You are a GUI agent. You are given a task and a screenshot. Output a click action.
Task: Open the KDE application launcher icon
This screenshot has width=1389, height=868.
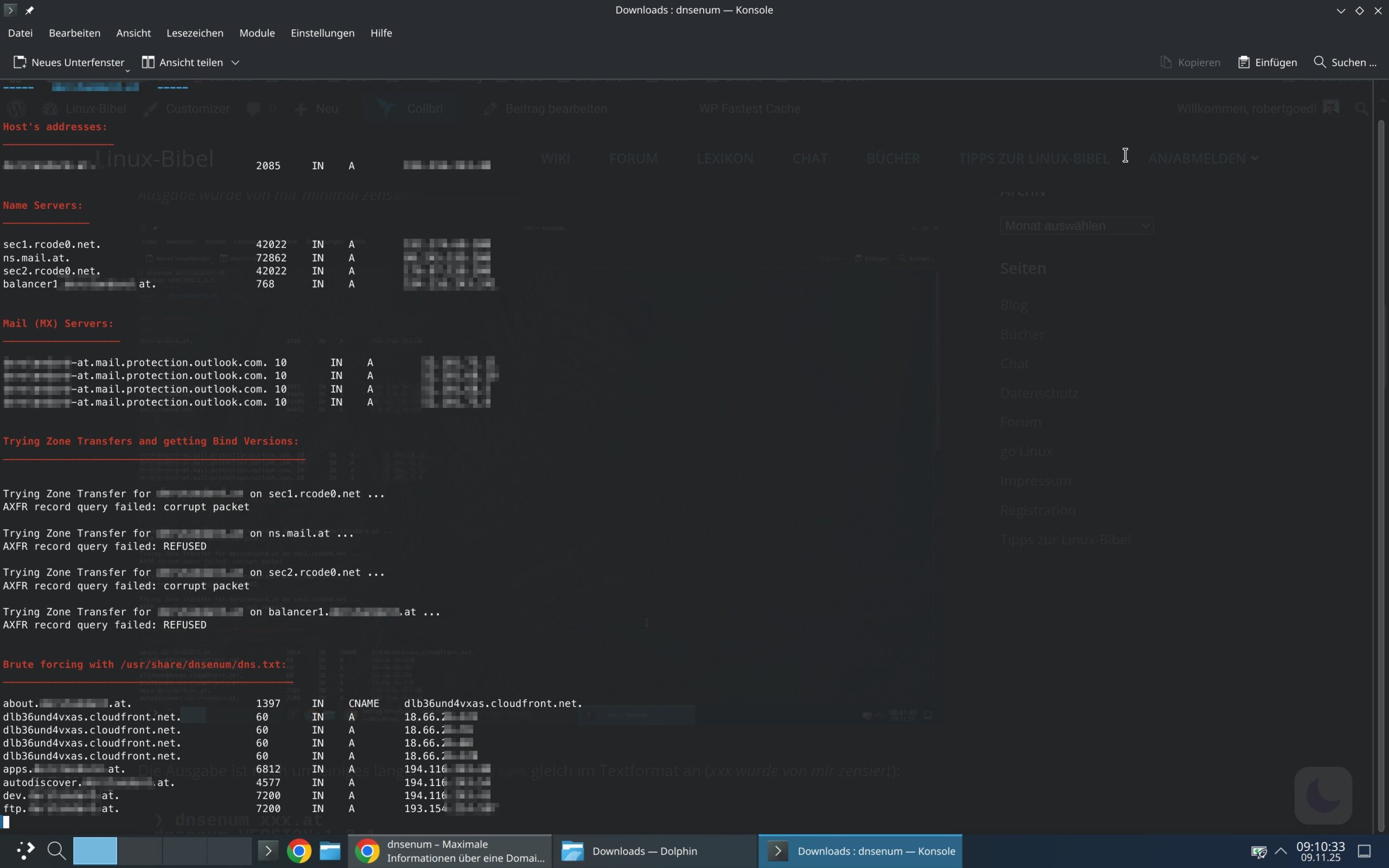point(24,850)
